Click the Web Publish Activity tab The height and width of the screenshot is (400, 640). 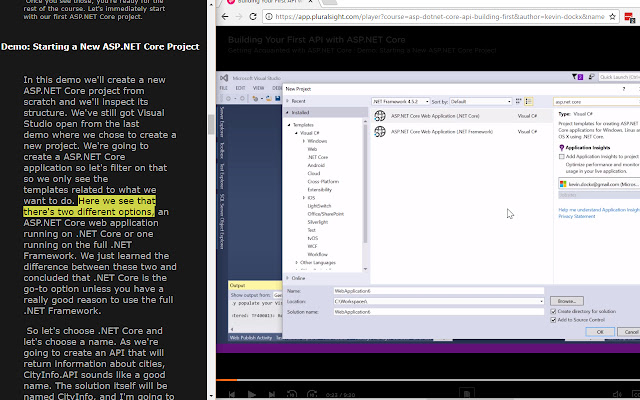[x=251, y=338]
